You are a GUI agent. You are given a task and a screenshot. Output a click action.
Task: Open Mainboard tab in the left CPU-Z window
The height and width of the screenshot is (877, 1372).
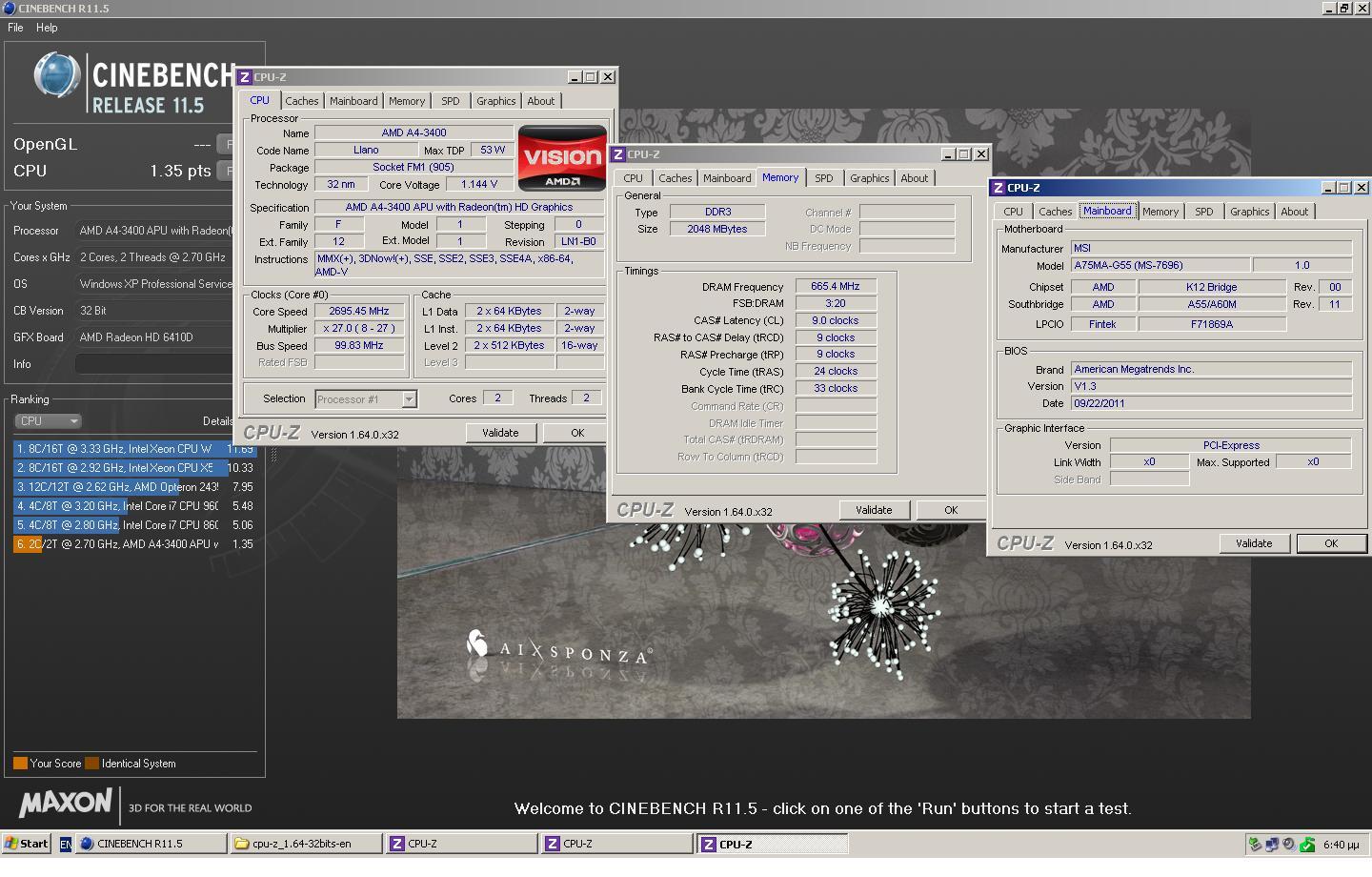point(353,101)
